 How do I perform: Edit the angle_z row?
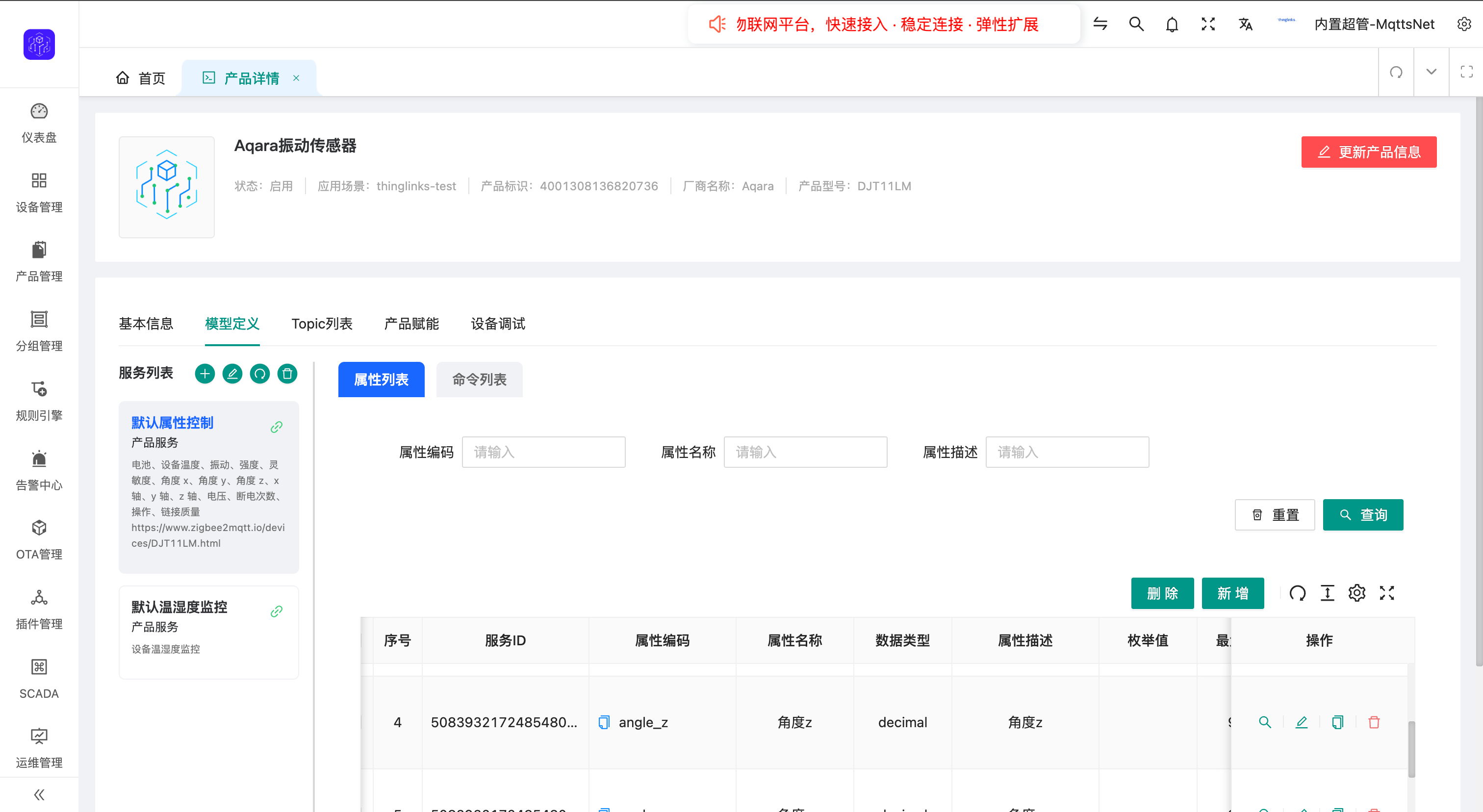tap(1301, 723)
